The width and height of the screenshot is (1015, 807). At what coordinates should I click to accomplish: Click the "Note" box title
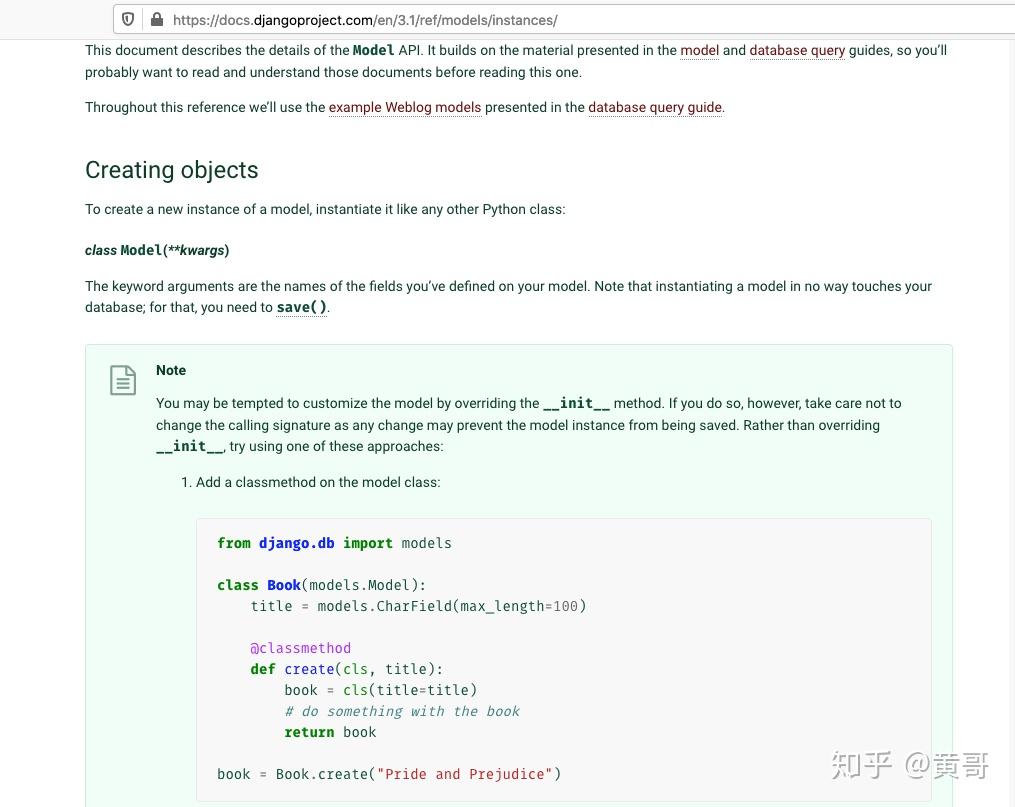[x=171, y=370]
